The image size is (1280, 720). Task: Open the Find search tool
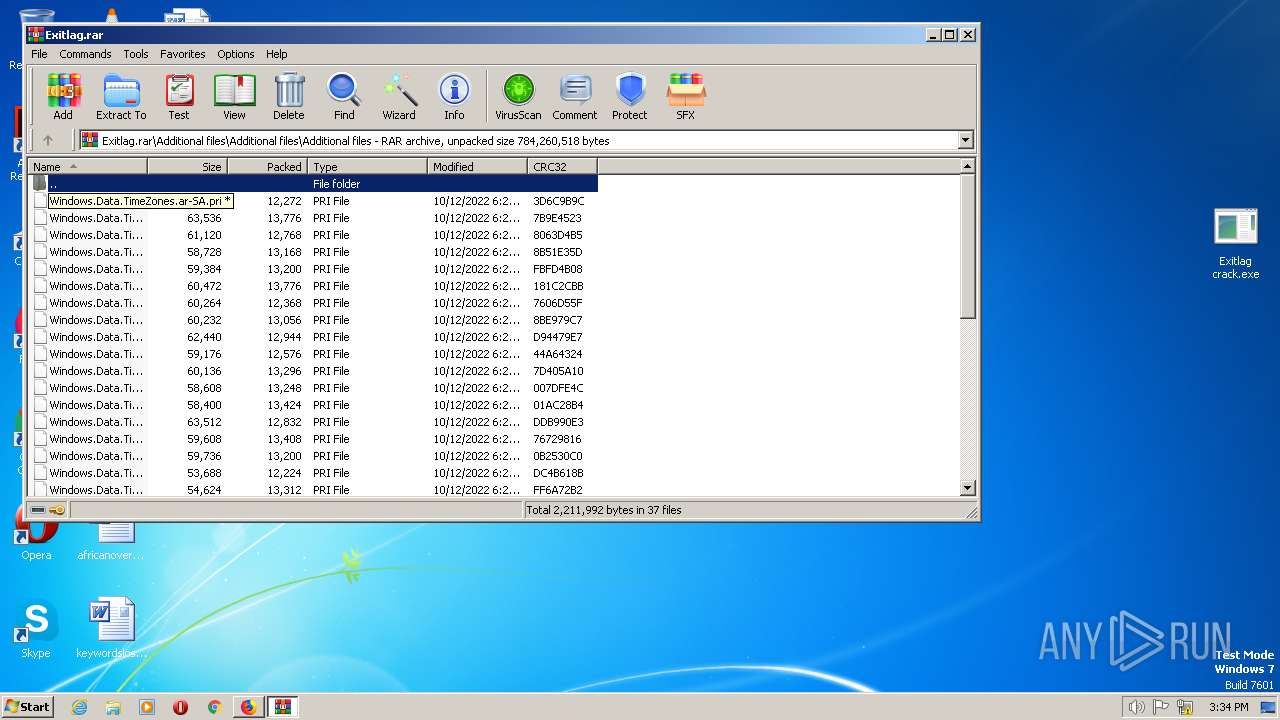pyautogui.click(x=344, y=96)
